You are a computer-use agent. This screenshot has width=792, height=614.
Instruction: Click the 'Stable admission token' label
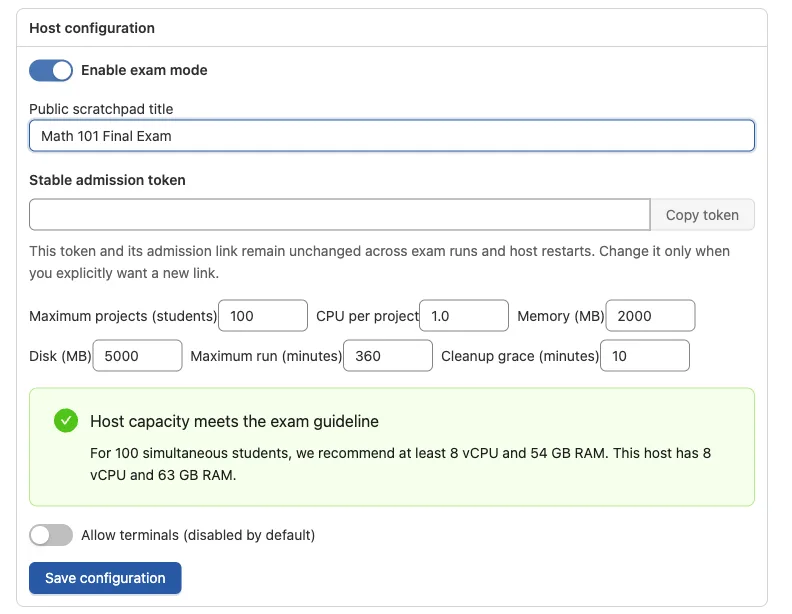click(x=107, y=180)
